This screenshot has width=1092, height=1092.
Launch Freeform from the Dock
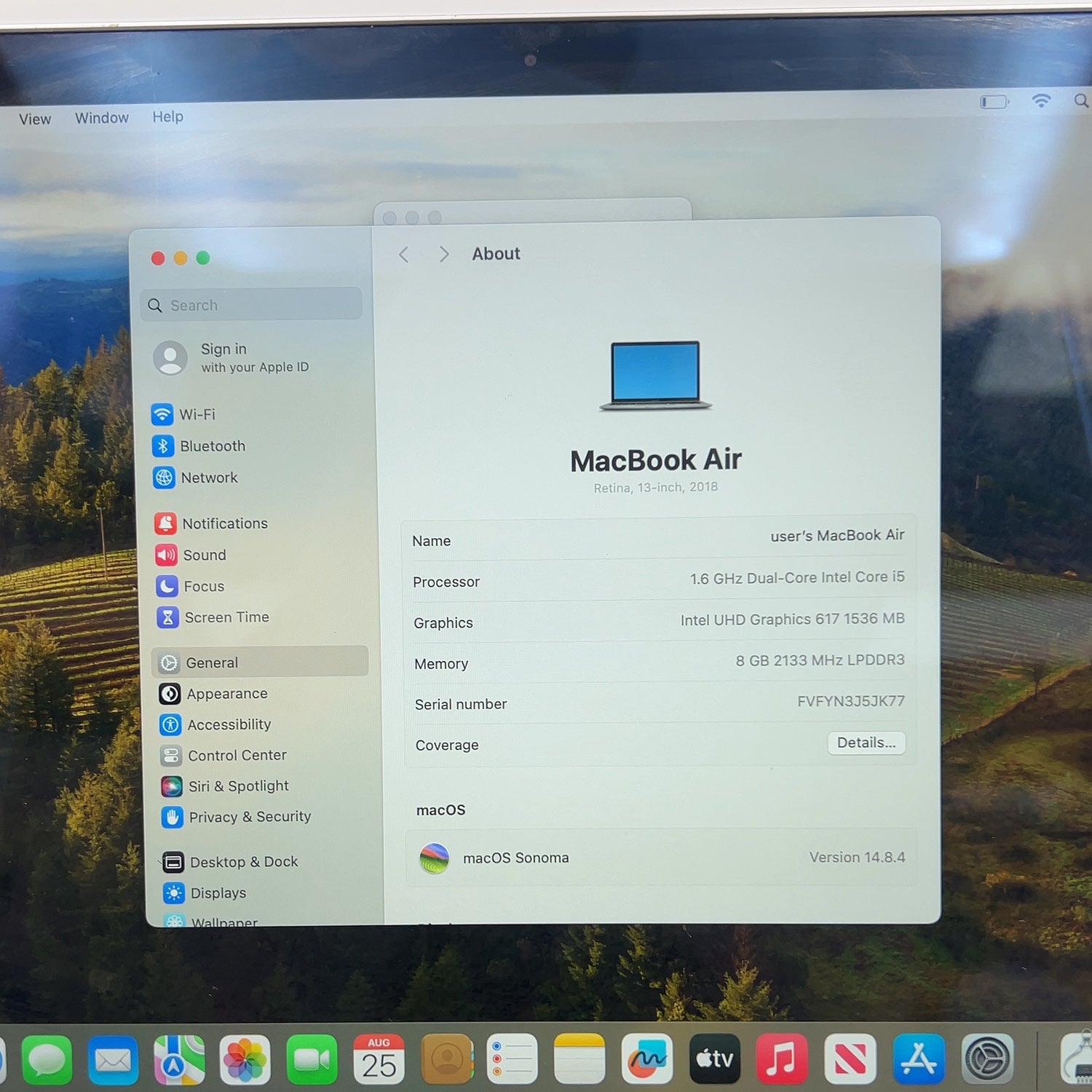pyautogui.click(x=646, y=1059)
